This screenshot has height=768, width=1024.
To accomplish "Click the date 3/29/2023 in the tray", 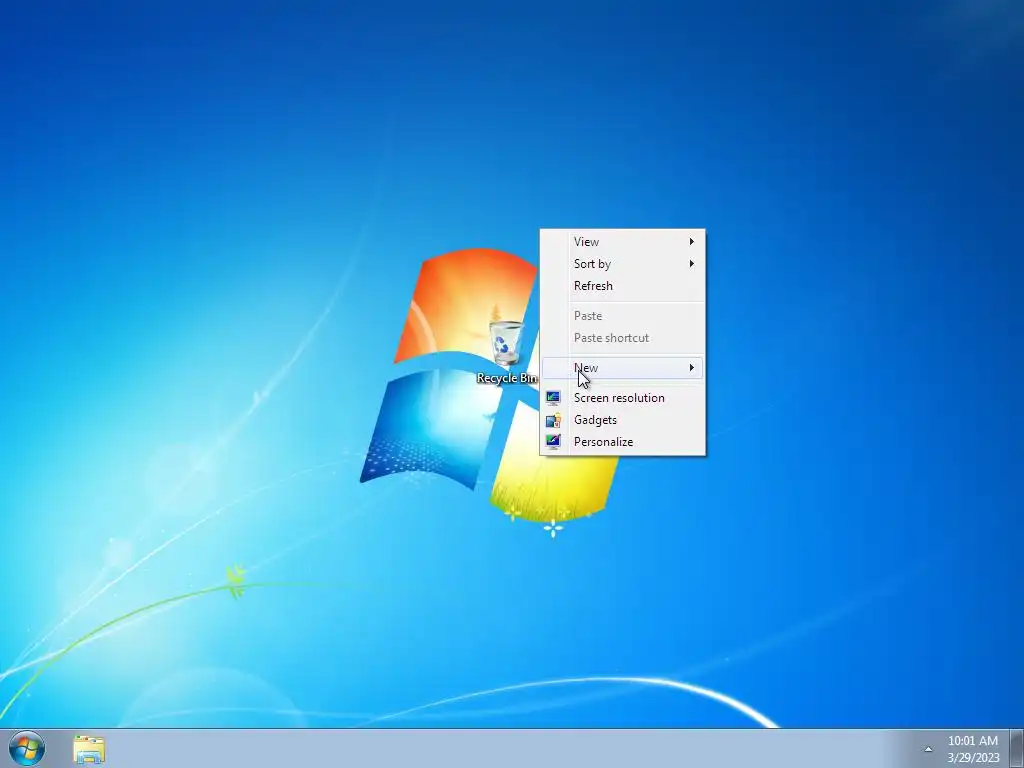I will pyautogui.click(x=973, y=758).
